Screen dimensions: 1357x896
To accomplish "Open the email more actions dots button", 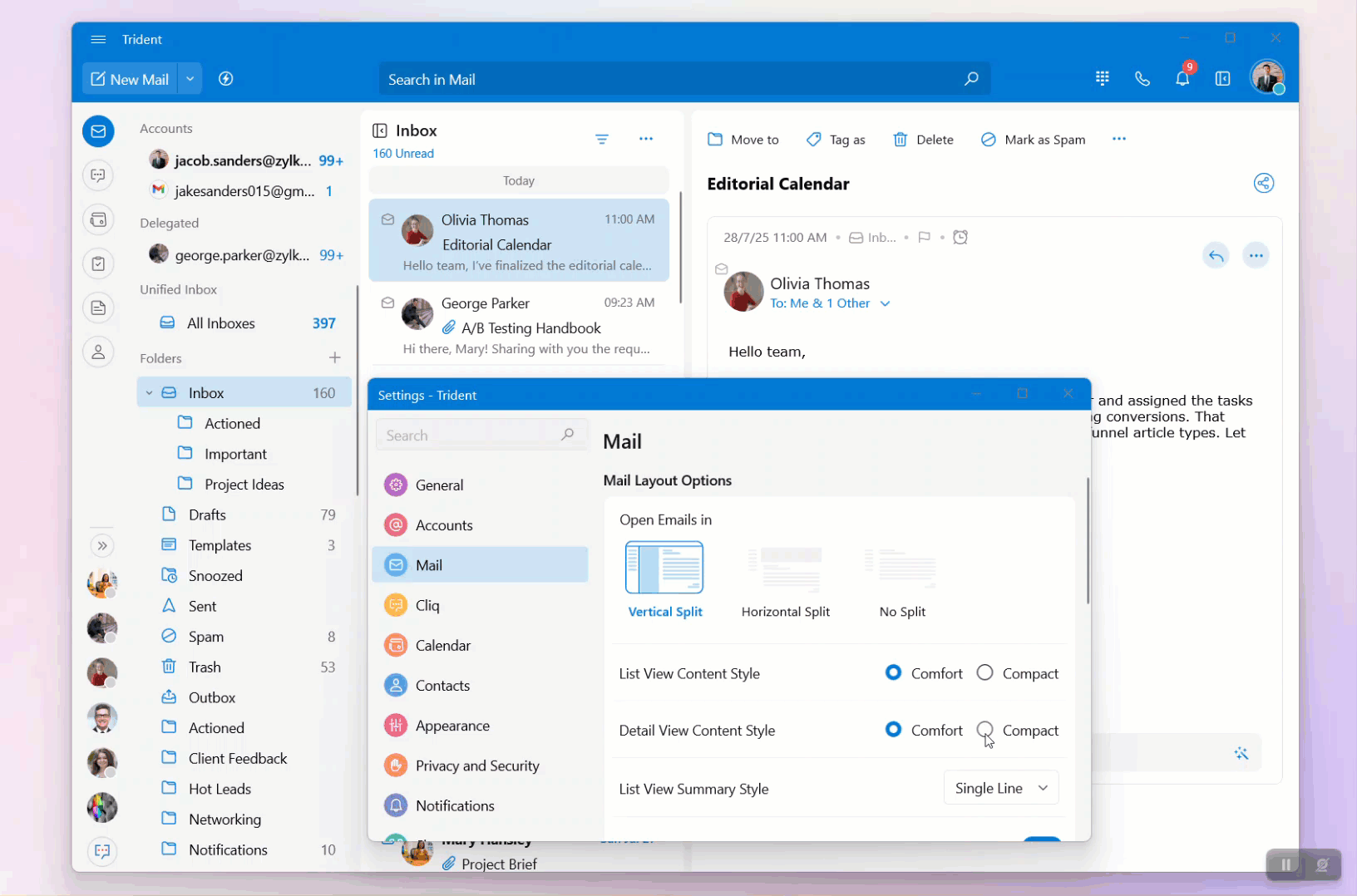I will 1256,255.
